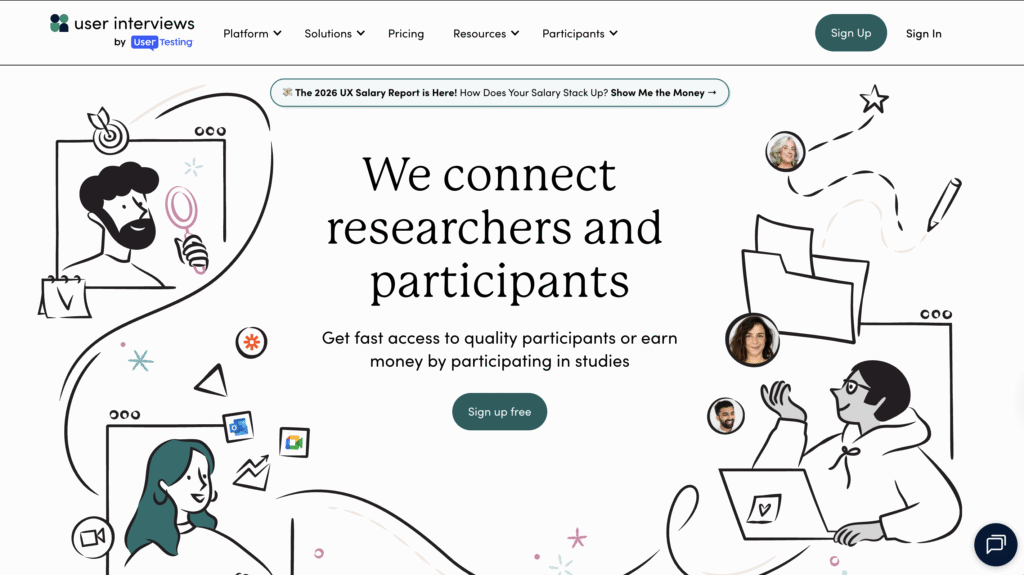Click the Sign up free button
Viewport: 1024px width, 575px height.
(x=499, y=412)
